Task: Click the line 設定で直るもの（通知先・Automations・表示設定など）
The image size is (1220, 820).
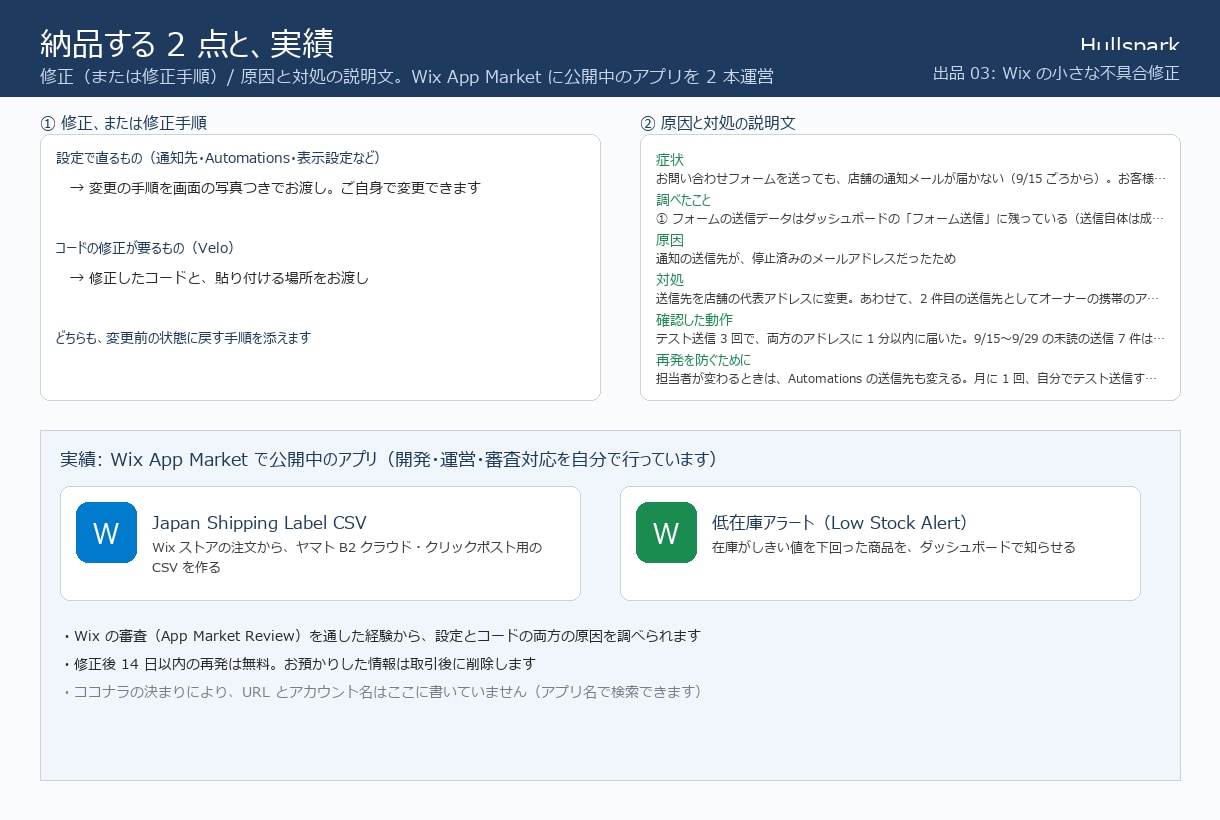Action: coord(218,158)
